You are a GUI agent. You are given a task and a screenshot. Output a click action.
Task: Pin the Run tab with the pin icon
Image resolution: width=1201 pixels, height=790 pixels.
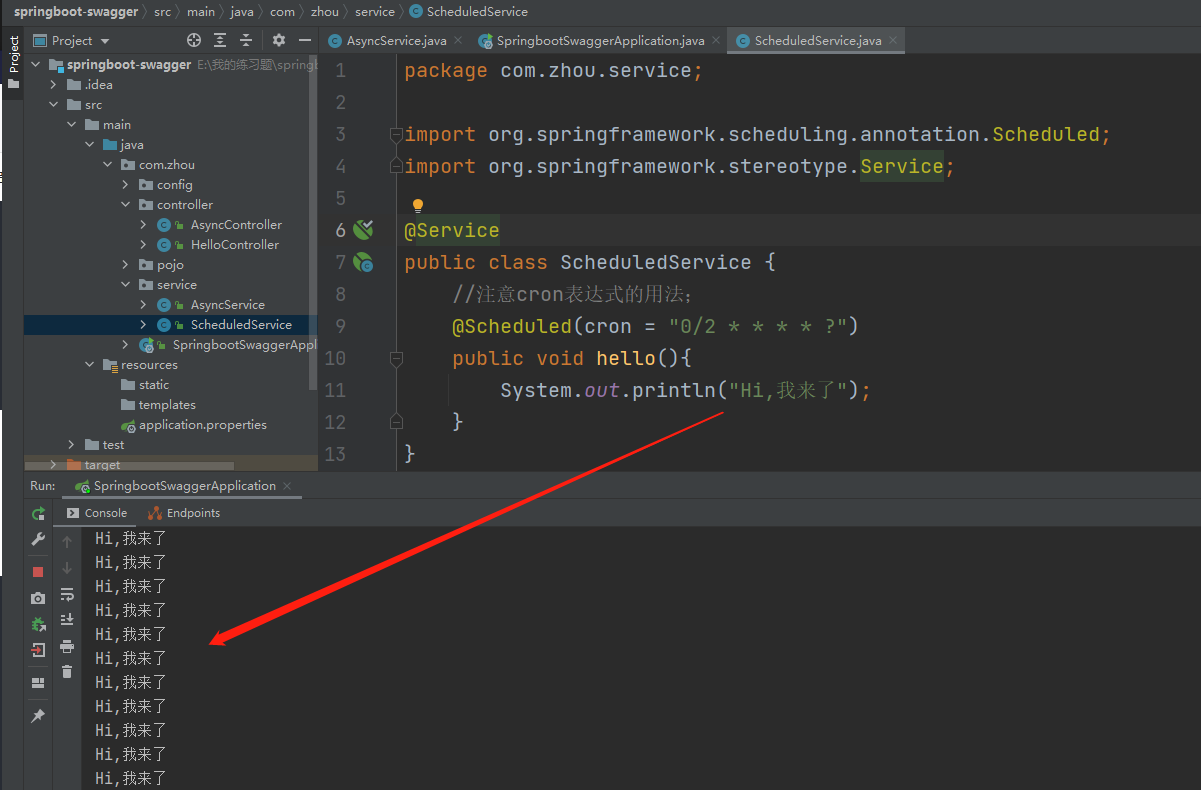[x=38, y=716]
